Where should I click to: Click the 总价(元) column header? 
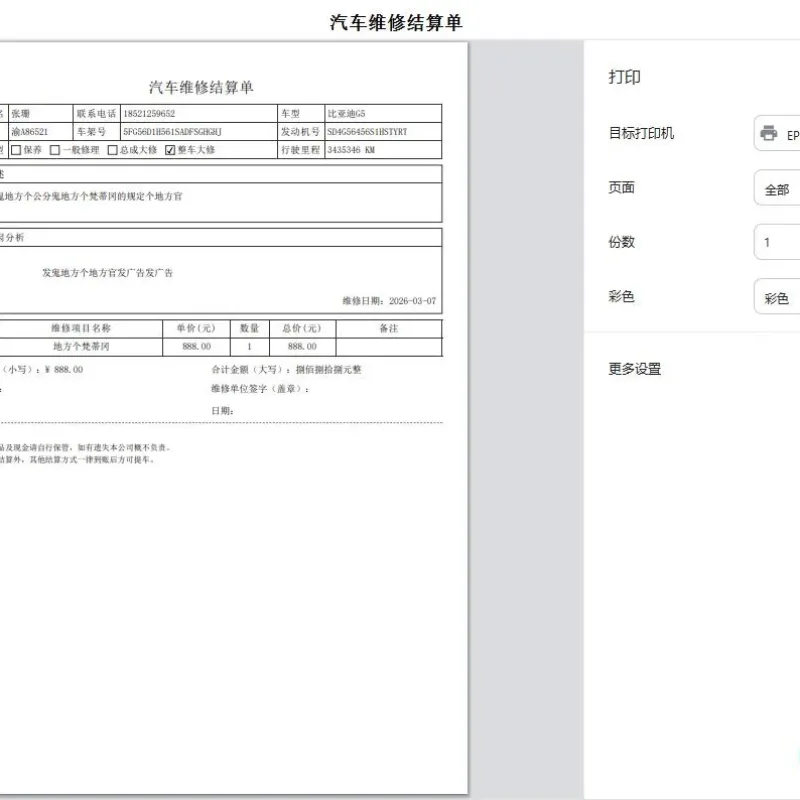point(302,329)
